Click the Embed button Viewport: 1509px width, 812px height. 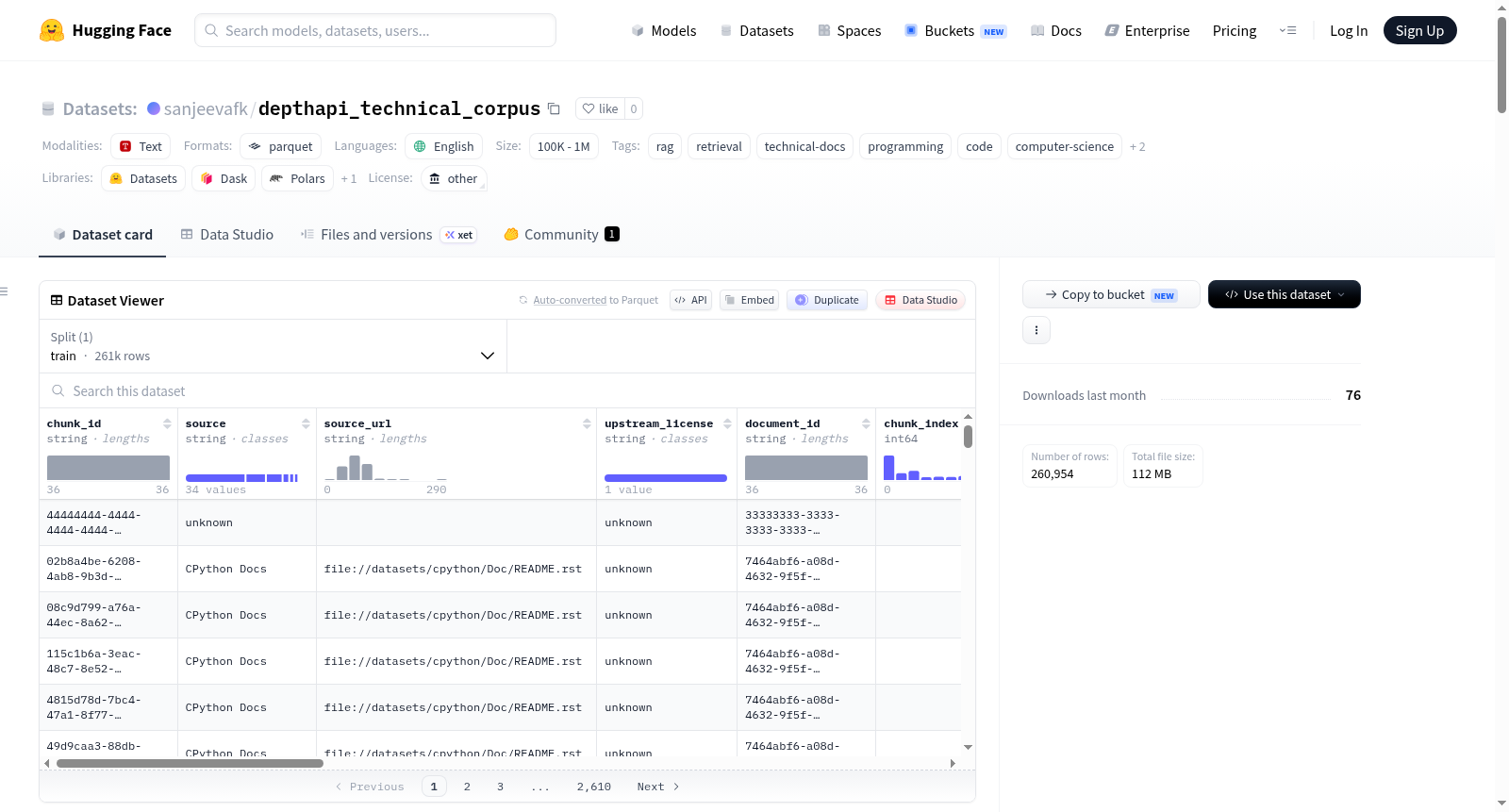(750, 300)
